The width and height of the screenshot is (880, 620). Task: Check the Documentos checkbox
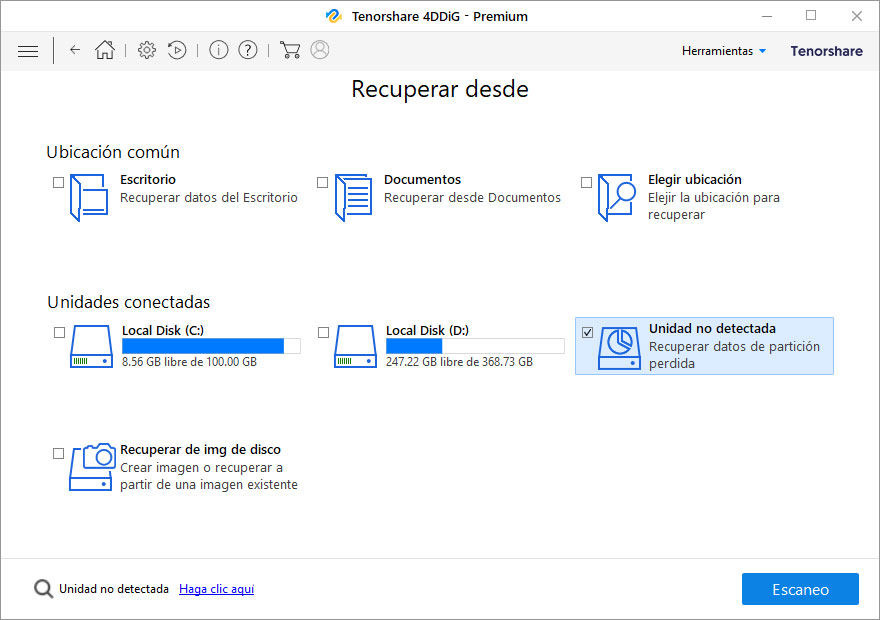tap(323, 182)
